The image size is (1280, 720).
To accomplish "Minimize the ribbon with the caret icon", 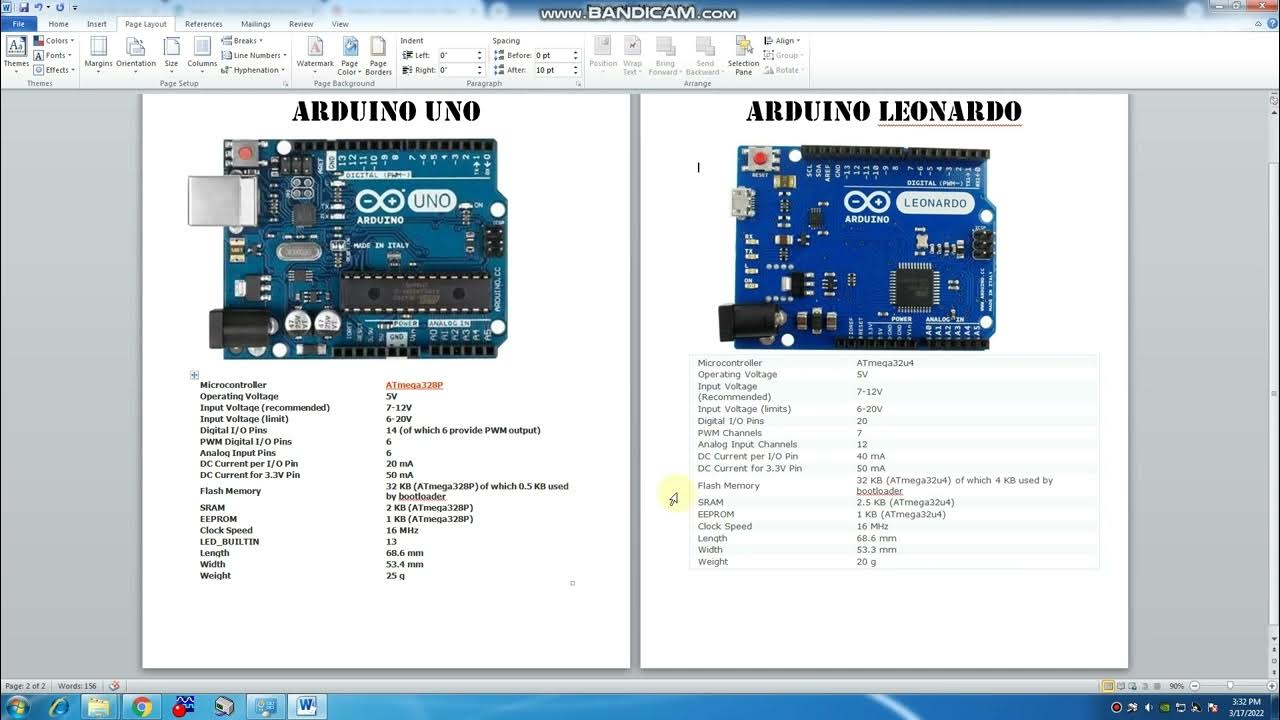I will coord(1256,24).
